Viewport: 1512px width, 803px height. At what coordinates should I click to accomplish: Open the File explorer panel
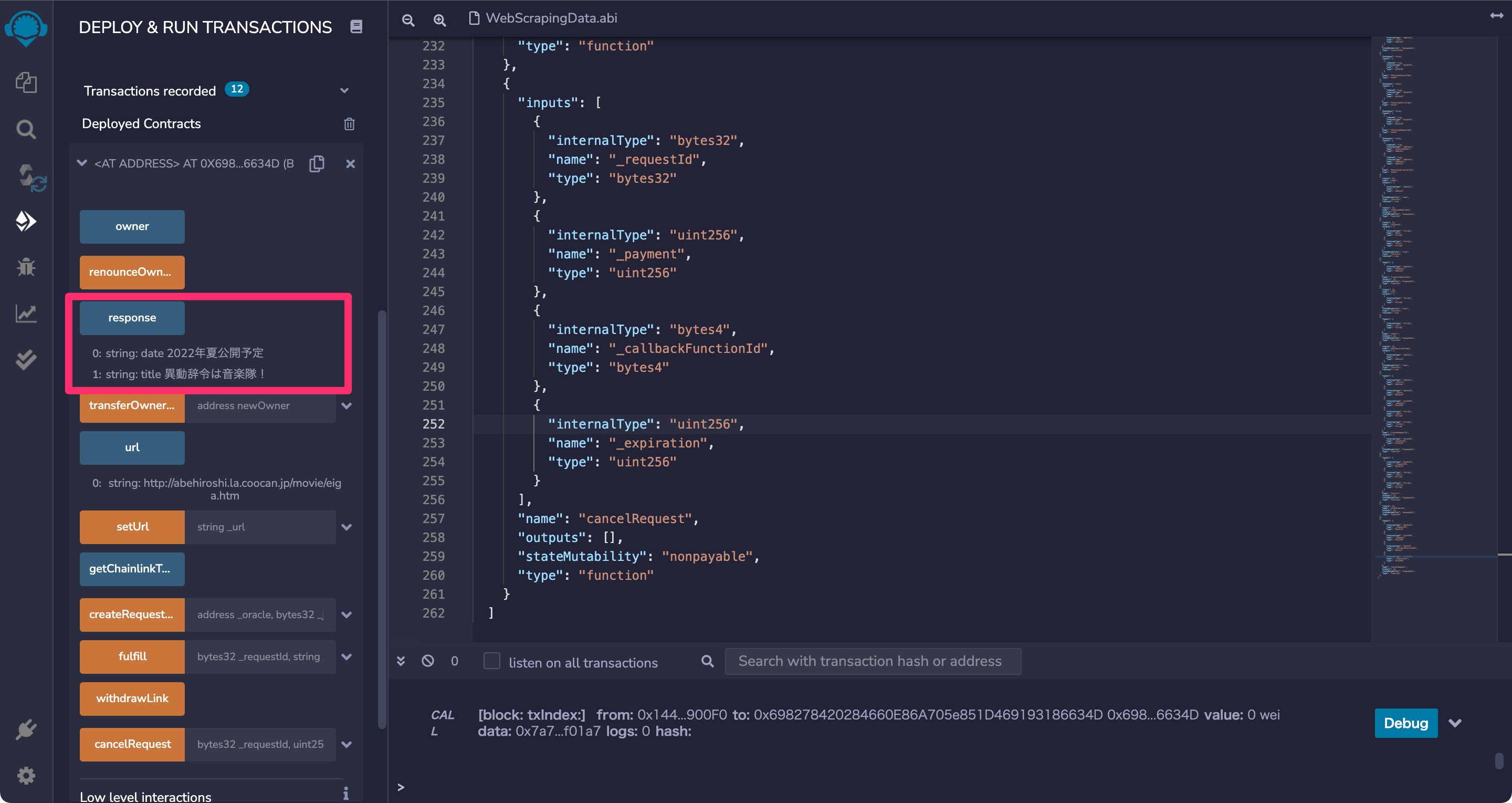pyautogui.click(x=26, y=83)
